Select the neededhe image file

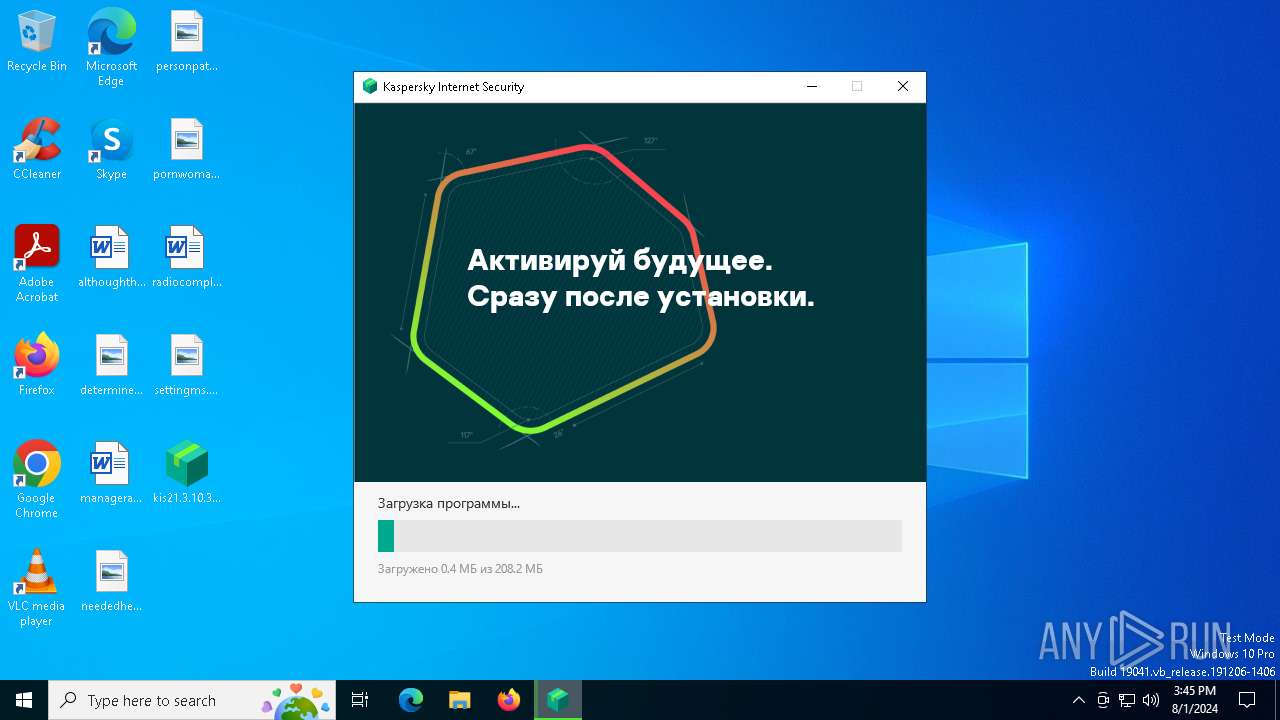point(111,581)
